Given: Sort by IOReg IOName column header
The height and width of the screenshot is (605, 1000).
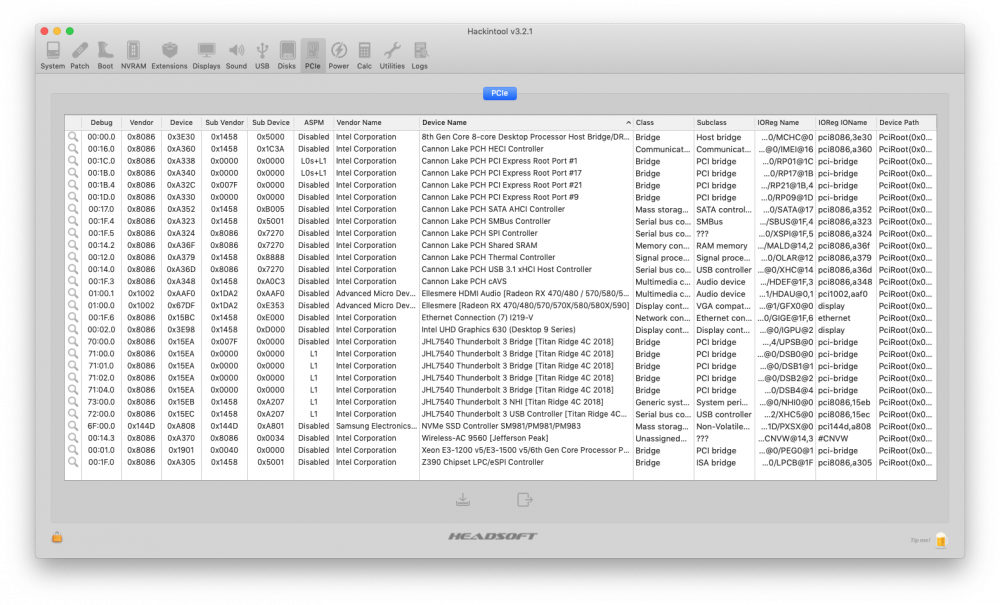Looking at the screenshot, I should pyautogui.click(x=846, y=122).
